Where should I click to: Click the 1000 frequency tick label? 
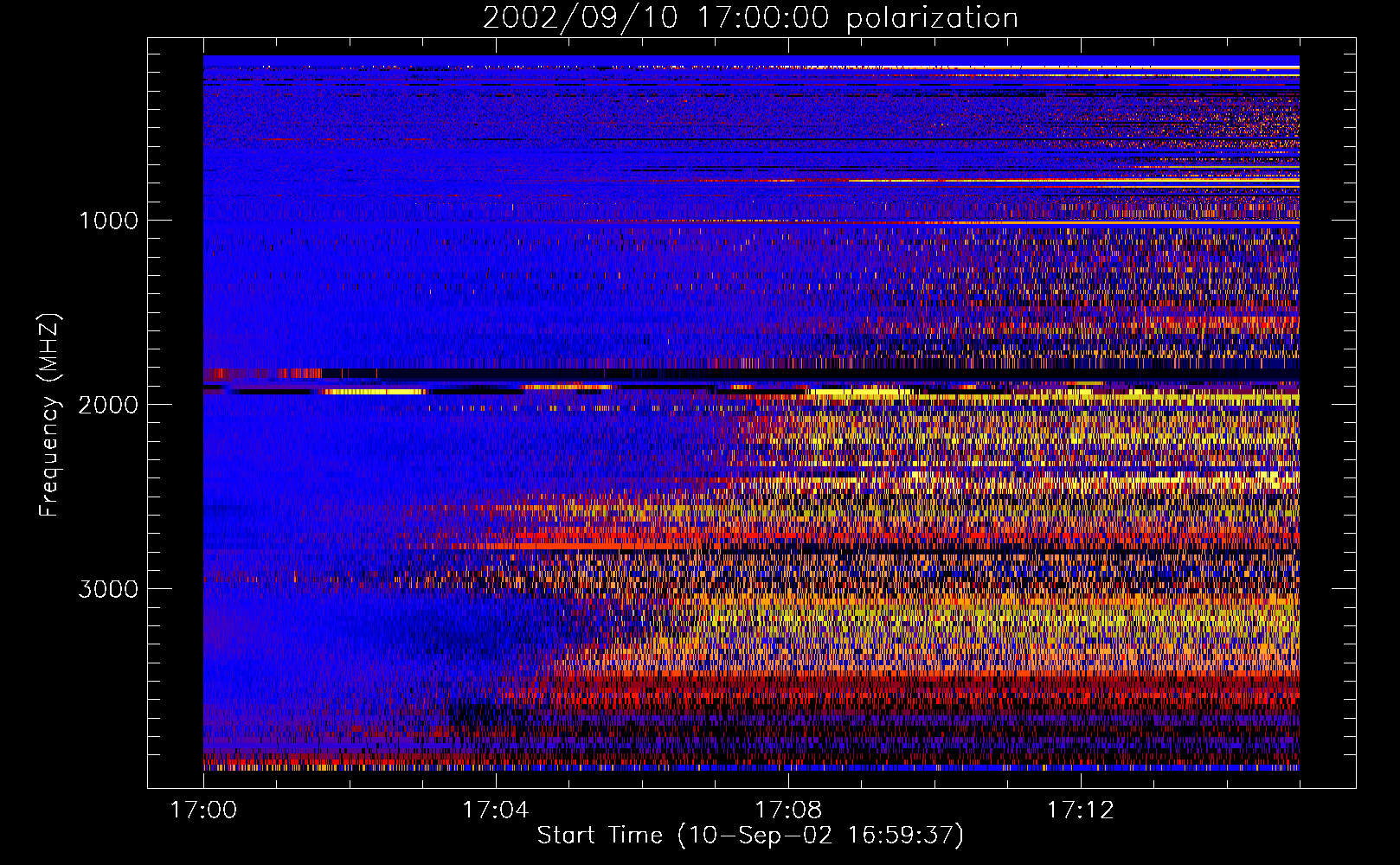pyautogui.click(x=108, y=221)
